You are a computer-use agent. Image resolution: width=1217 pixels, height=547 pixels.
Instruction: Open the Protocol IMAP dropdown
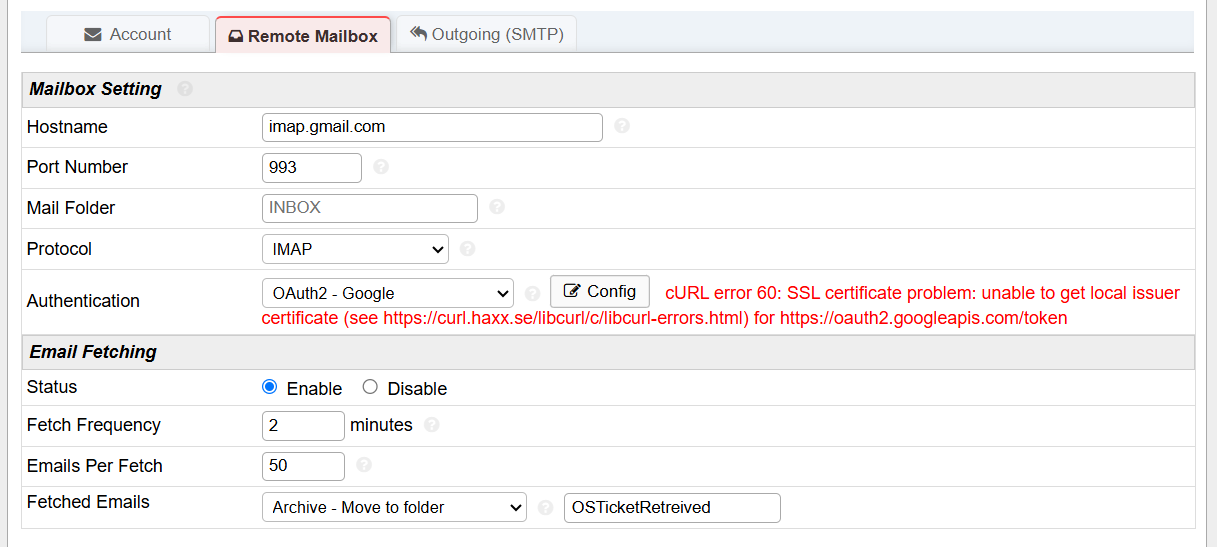pyautogui.click(x=354, y=249)
